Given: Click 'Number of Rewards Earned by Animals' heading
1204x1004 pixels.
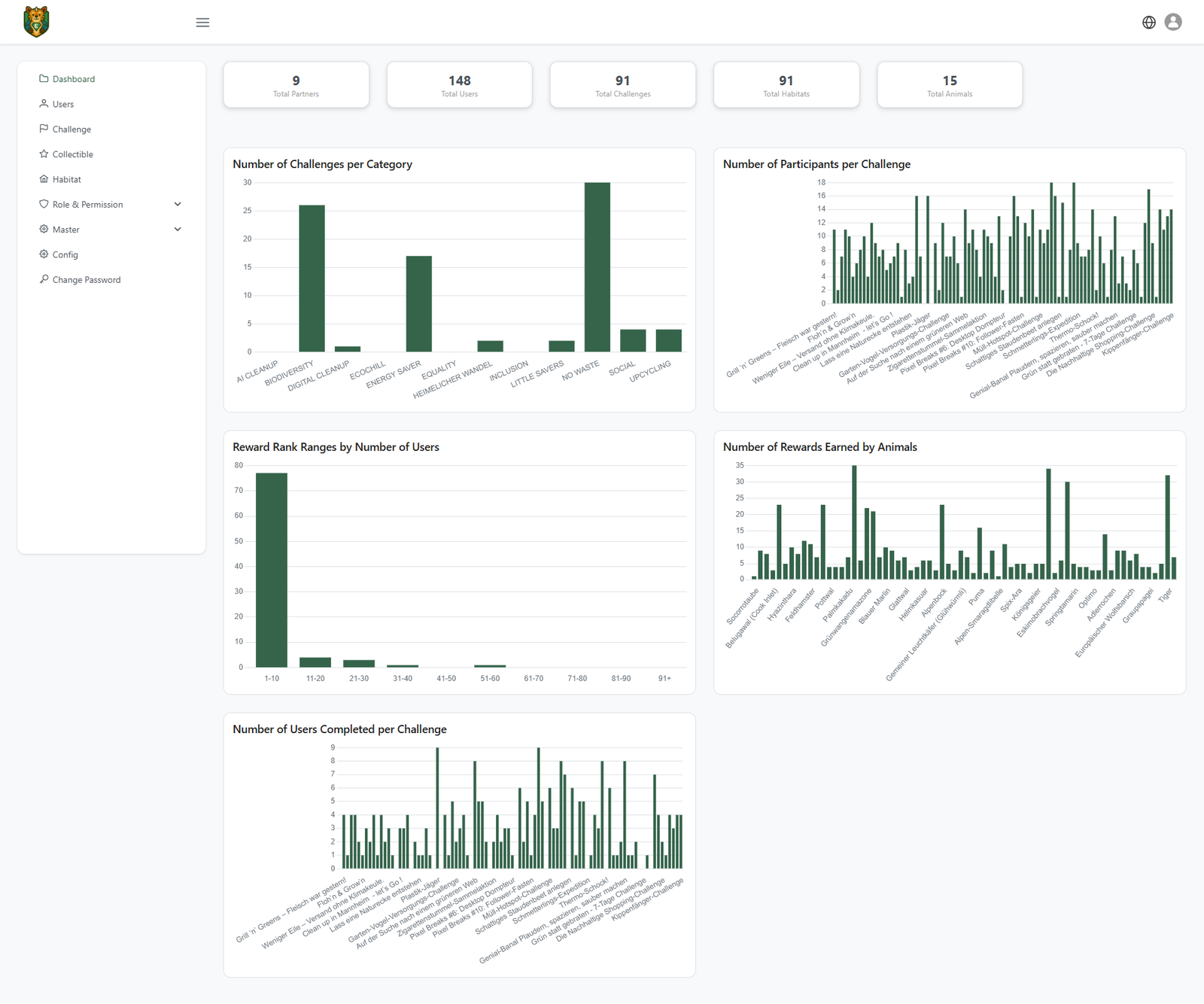Looking at the screenshot, I should [x=820, y=447].
